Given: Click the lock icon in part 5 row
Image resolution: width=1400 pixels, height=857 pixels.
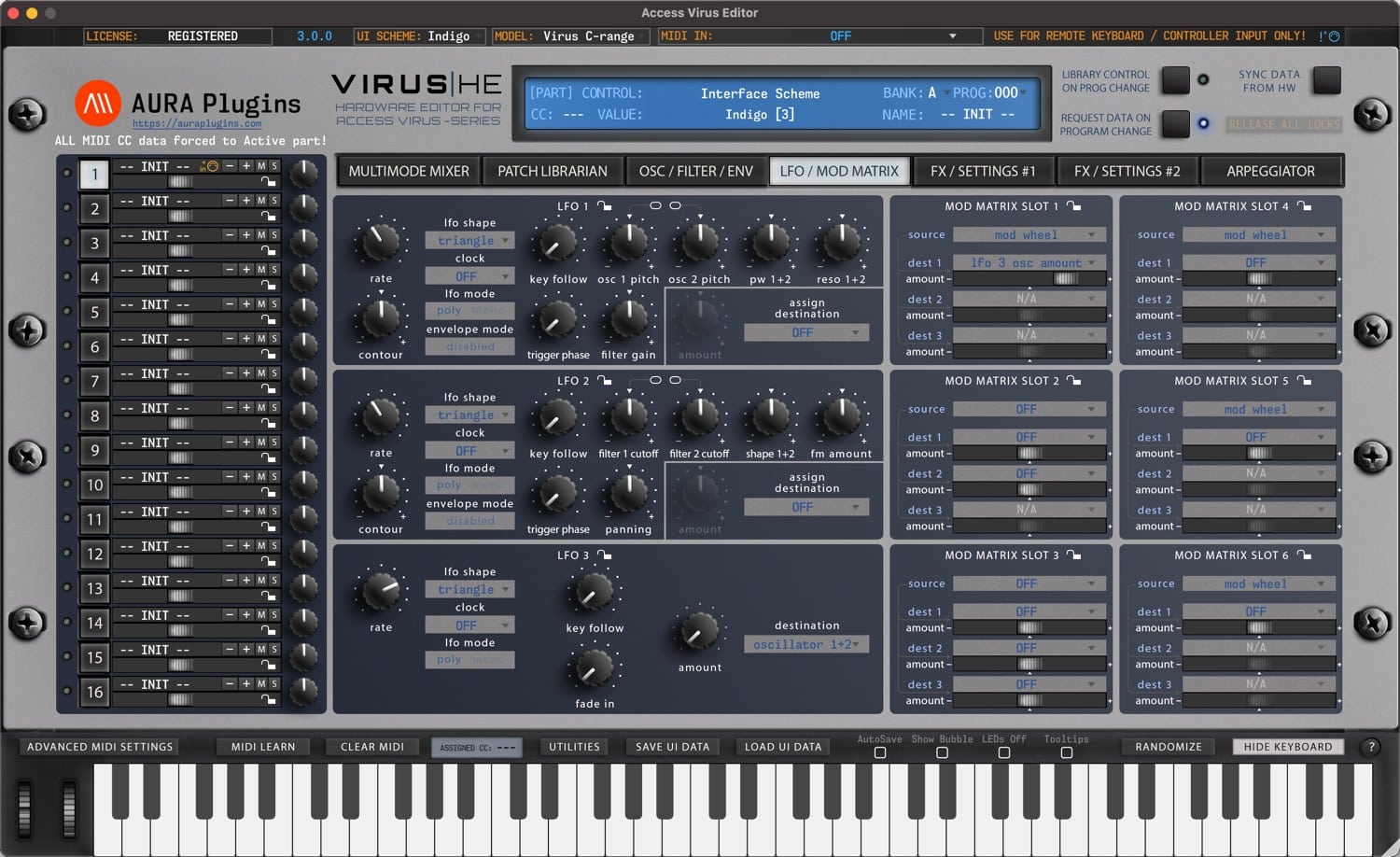Looking at the screenshot, I should (x=269, y=320).
